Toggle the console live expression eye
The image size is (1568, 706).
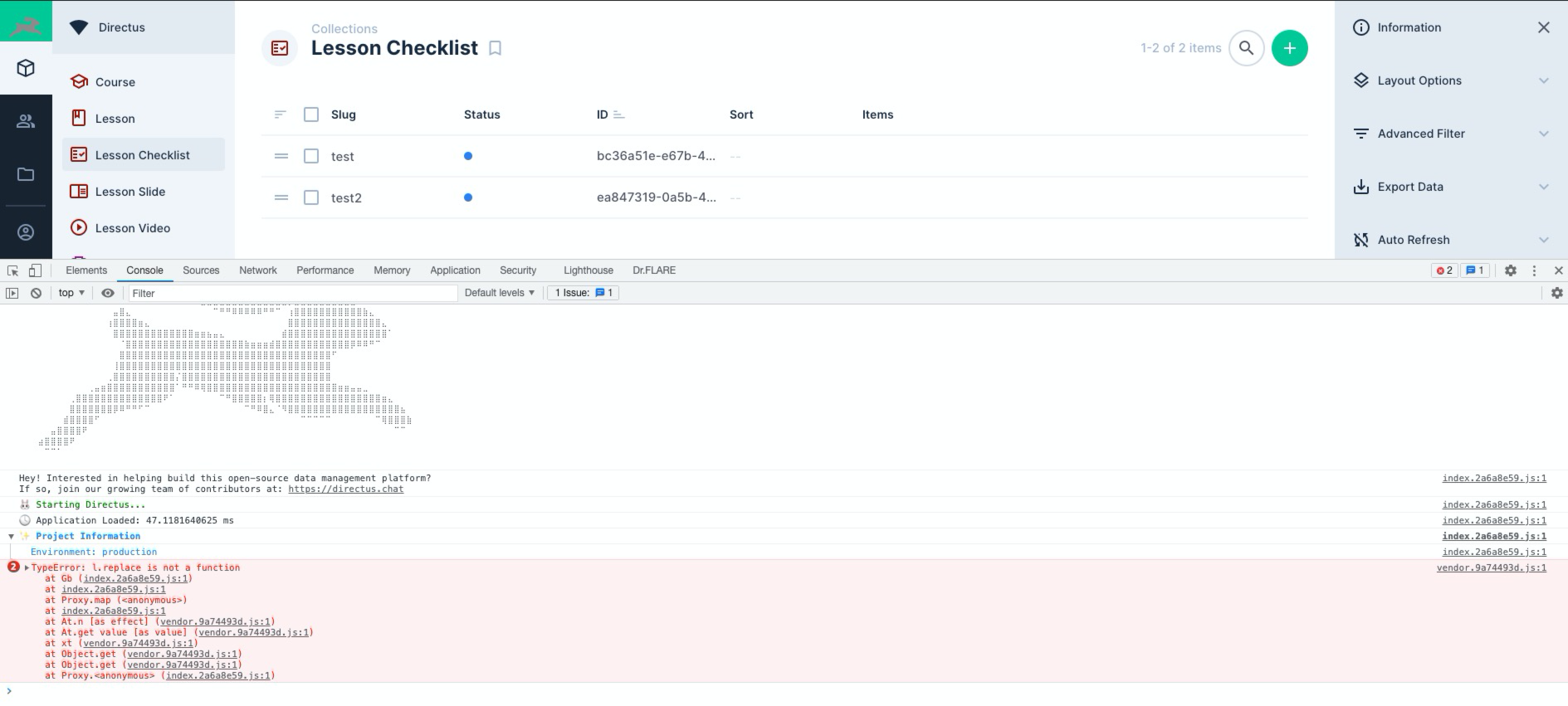click(108, 293)
